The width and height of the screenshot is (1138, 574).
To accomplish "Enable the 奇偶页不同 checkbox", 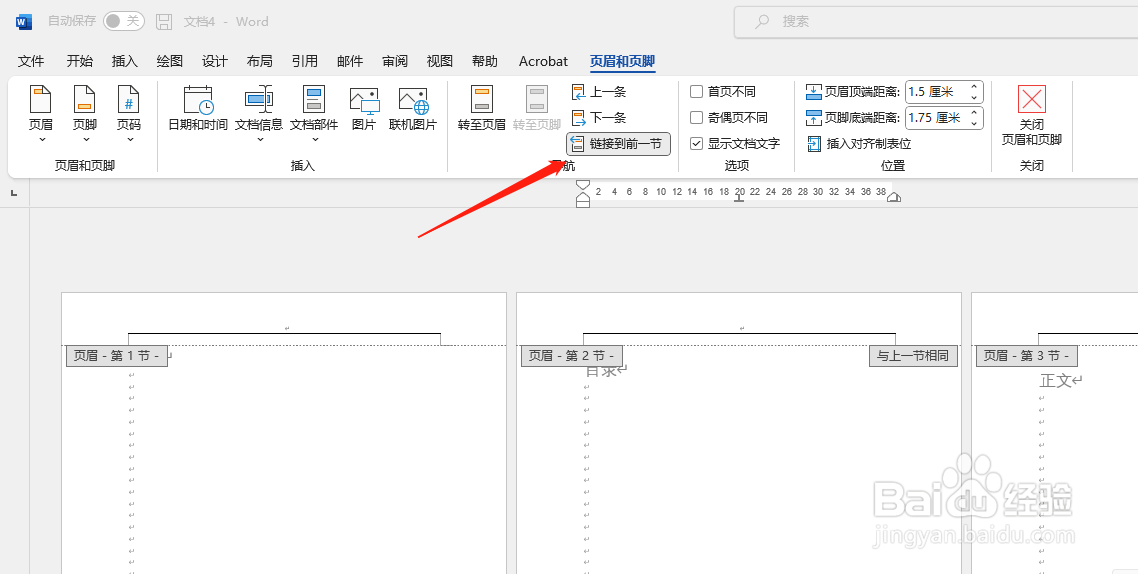I will pos(697,118).
